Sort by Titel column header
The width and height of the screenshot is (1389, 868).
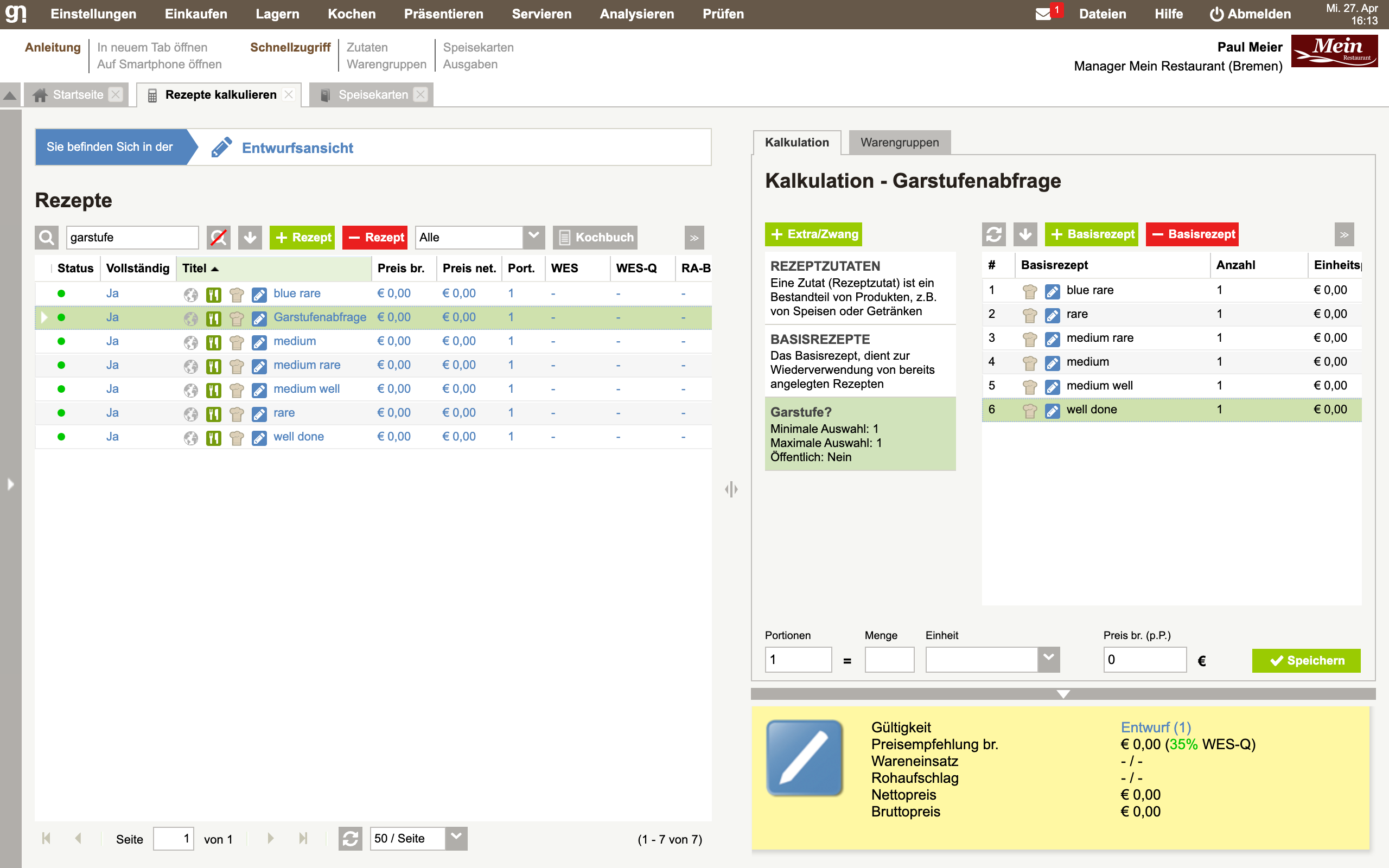tap(274, 268)
